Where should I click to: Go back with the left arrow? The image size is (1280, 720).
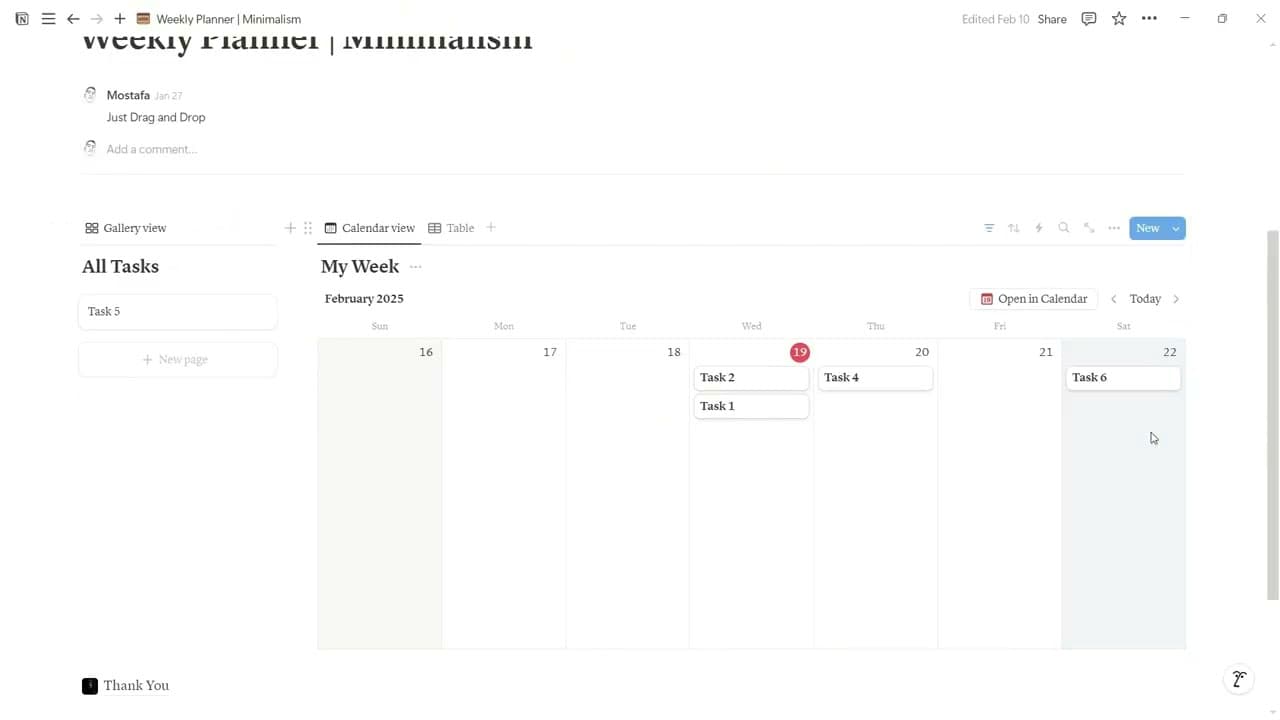(x=73, y=19)
